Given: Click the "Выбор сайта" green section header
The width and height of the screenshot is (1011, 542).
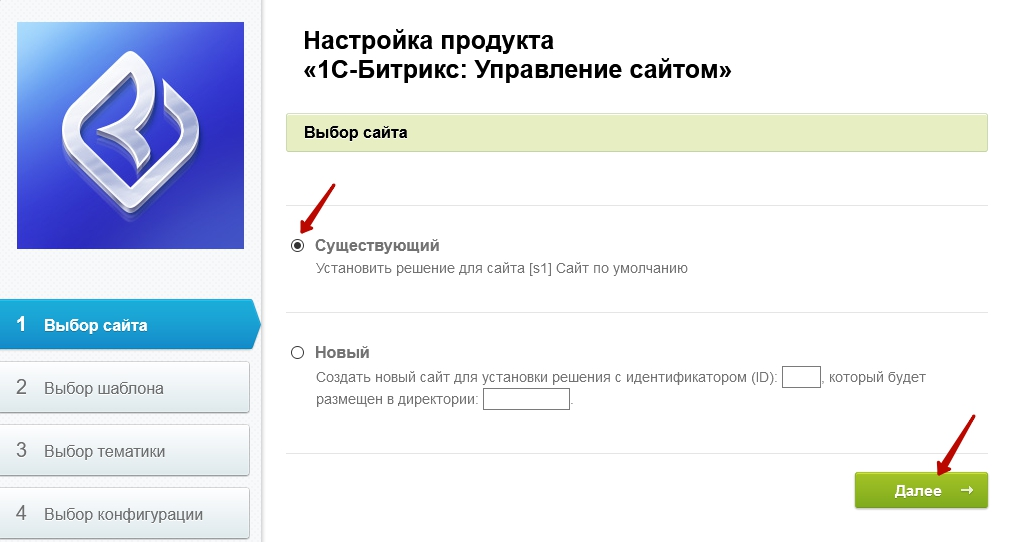Looking at the screenshot, I should click(x=636, y=133).
